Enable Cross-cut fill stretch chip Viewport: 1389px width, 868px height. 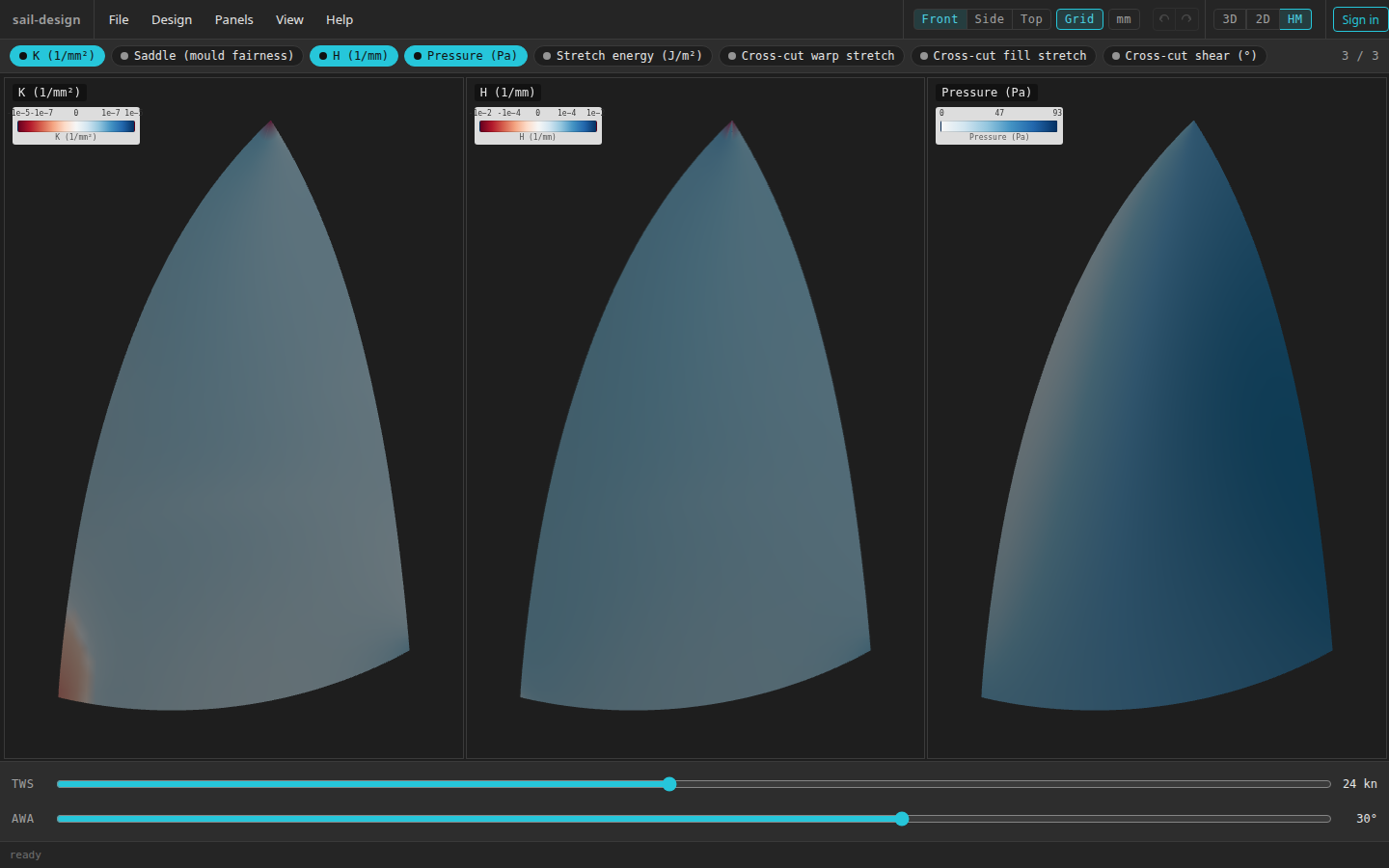click(1003, 56)
